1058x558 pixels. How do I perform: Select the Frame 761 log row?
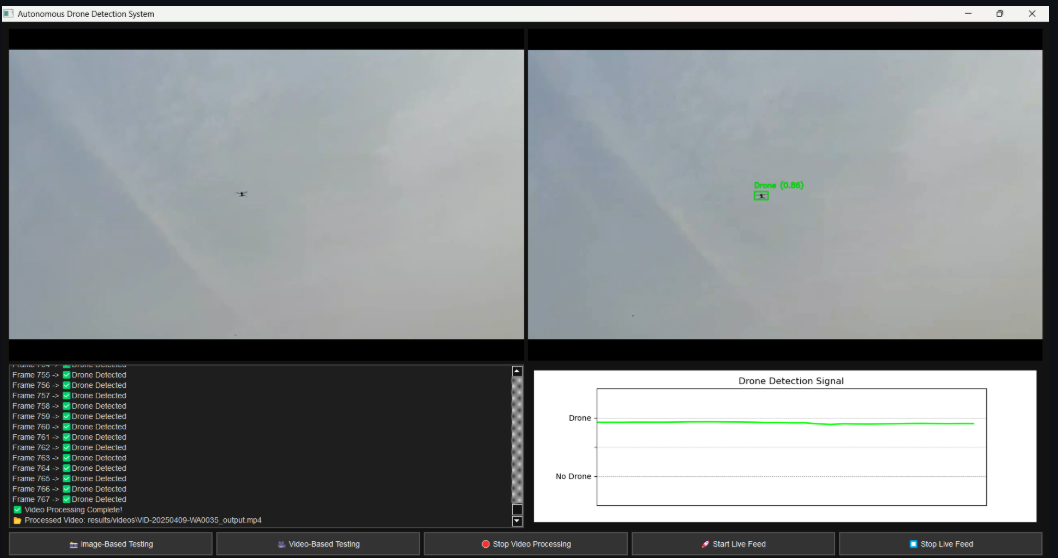[69, 437]
